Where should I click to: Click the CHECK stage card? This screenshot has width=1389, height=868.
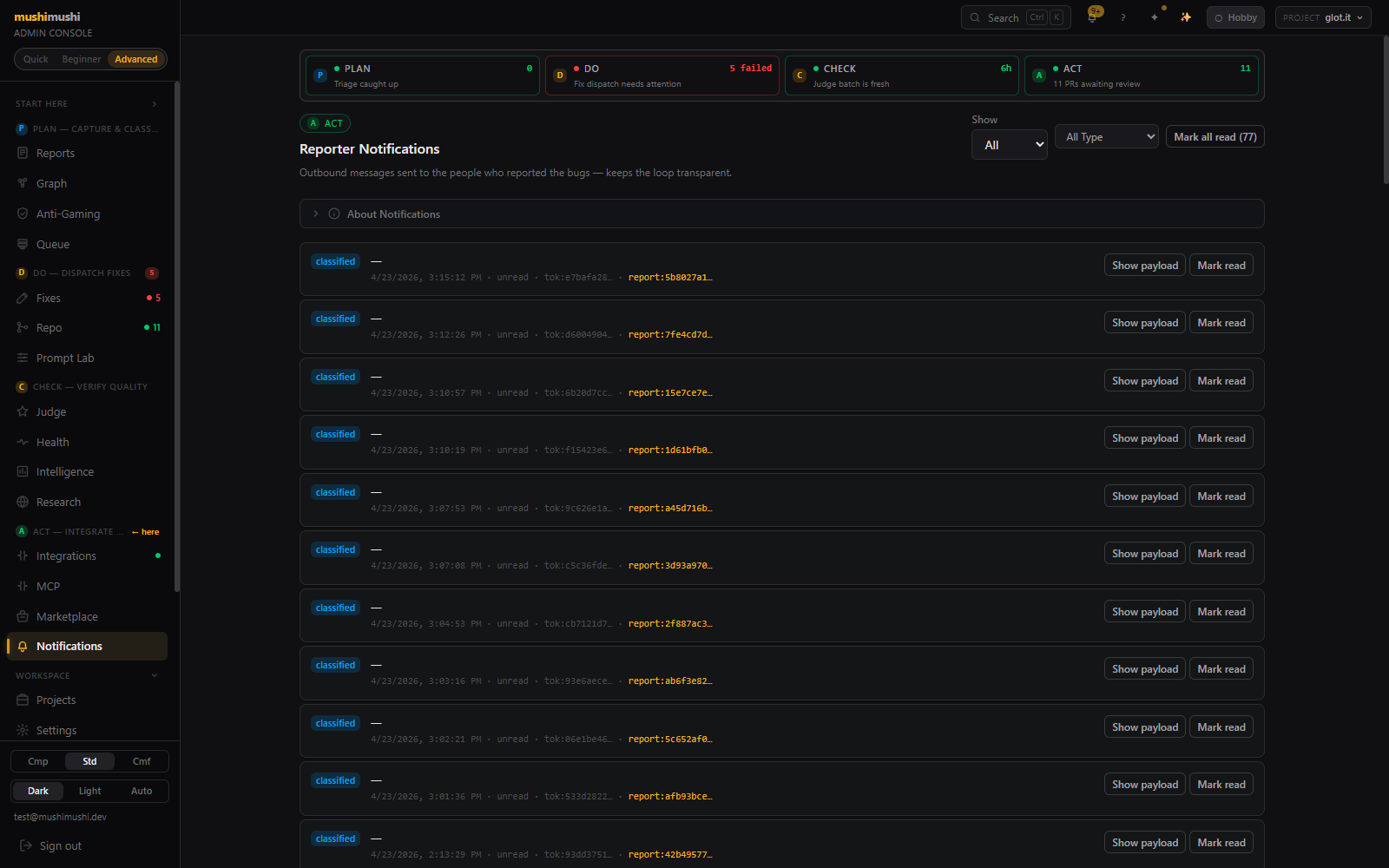[x=901, y=76]
